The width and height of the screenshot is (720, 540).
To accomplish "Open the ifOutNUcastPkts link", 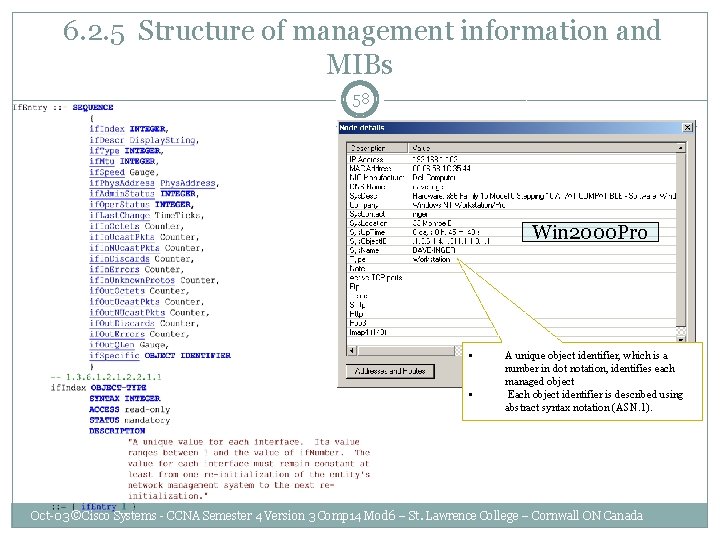I will coord(127,313).
